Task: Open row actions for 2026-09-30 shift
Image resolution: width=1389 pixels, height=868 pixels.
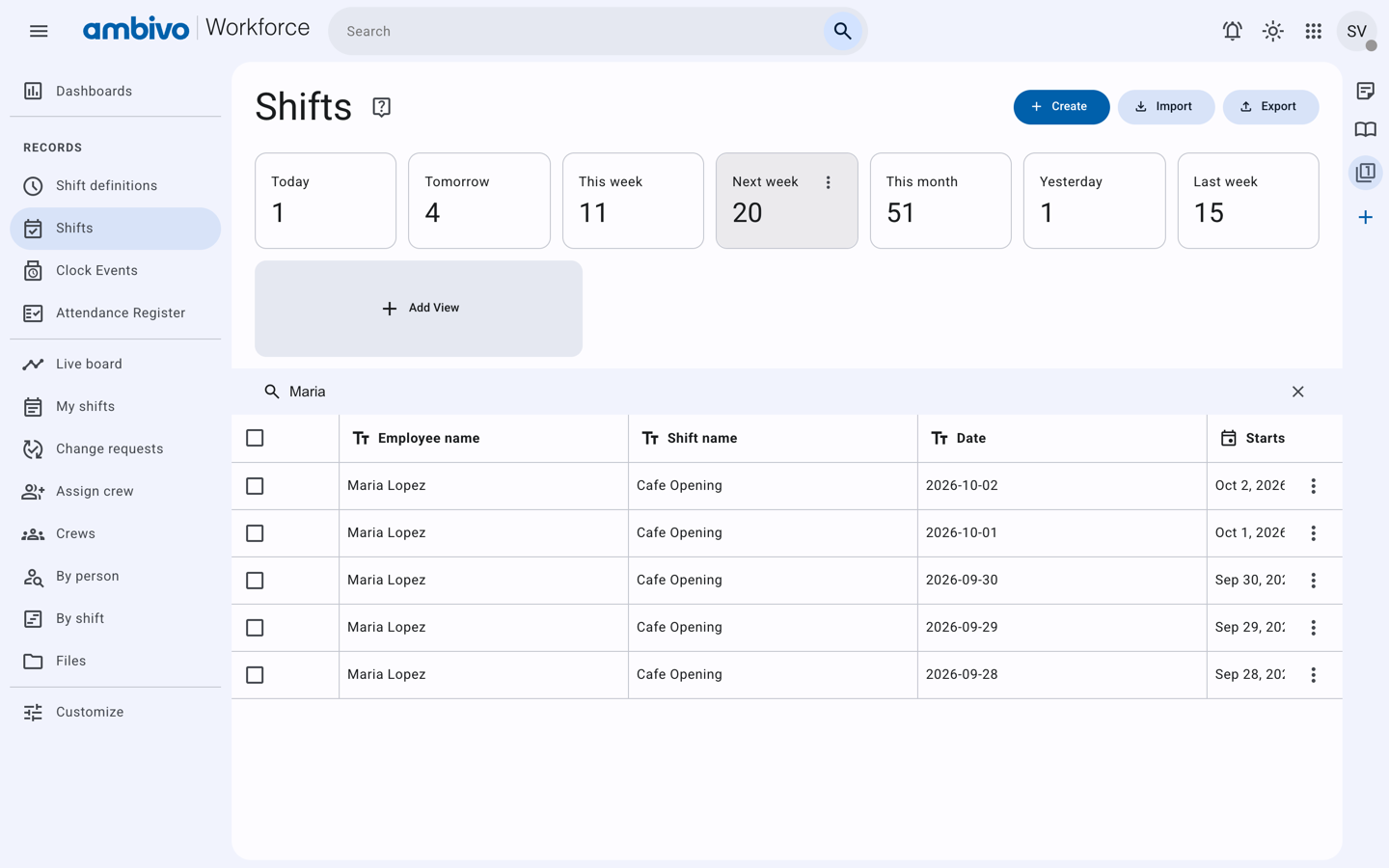Action: coord(1313,581)
